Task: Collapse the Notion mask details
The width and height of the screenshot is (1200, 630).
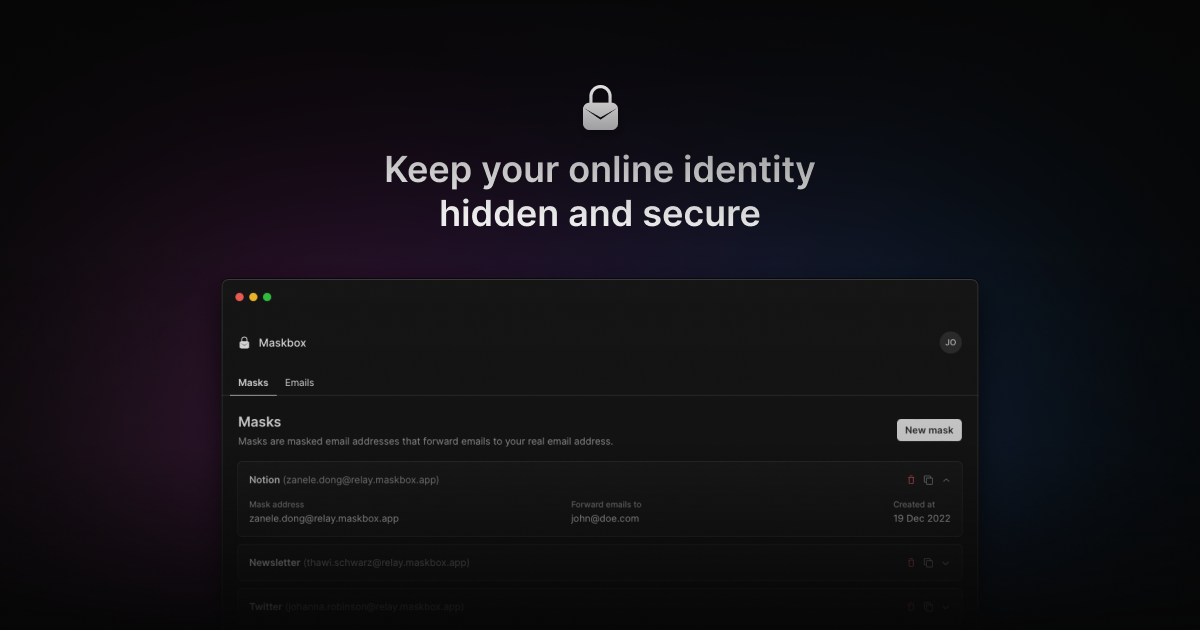Action: tap(946, 480)
